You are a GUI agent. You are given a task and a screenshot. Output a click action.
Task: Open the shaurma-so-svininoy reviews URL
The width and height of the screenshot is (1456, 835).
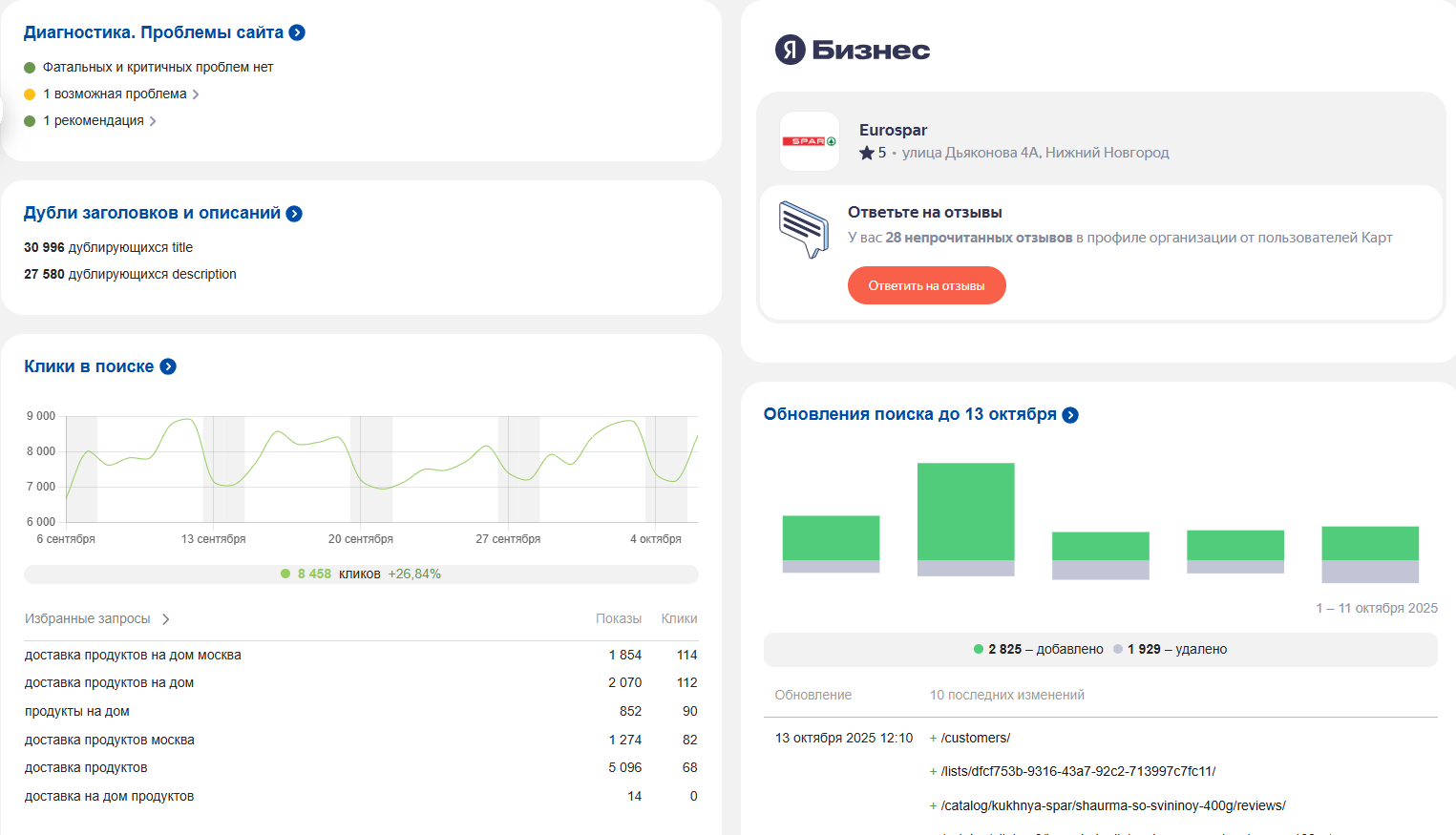[1112, 805]
